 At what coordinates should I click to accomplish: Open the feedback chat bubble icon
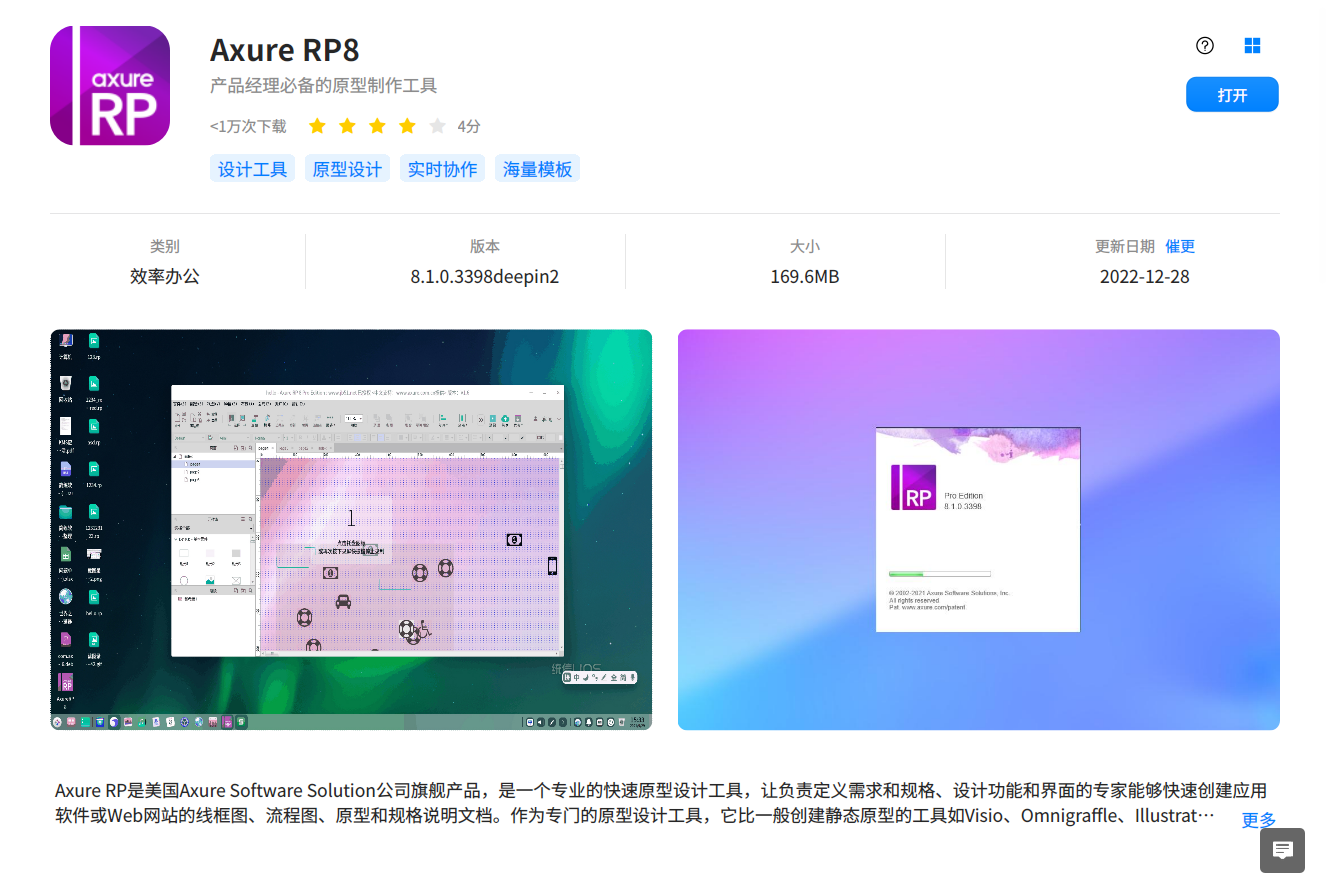tap(1282, 851)
